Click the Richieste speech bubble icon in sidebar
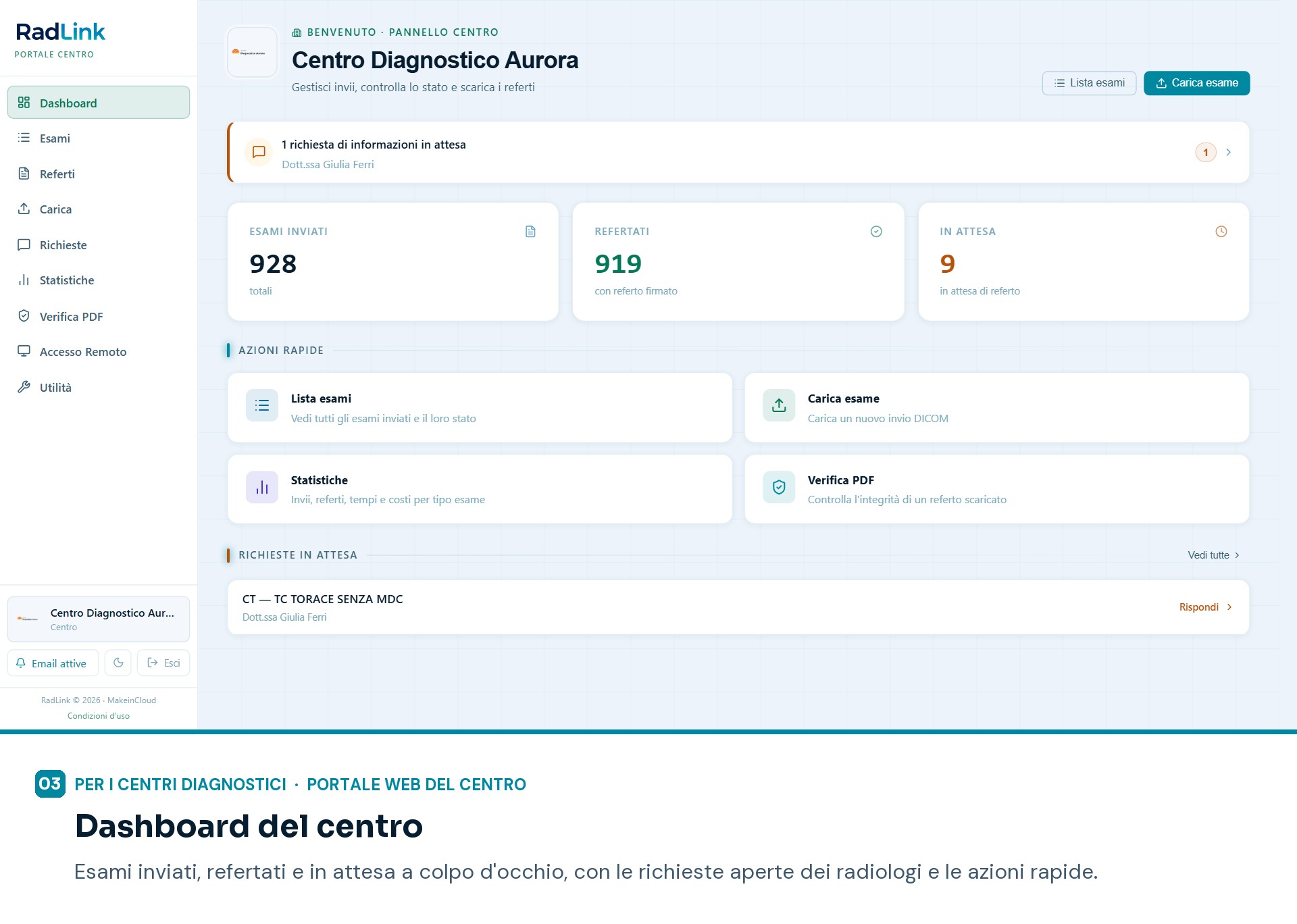The width and height of the screenshot is (1297, 924). pyautogui.click(x=24, y=245)
